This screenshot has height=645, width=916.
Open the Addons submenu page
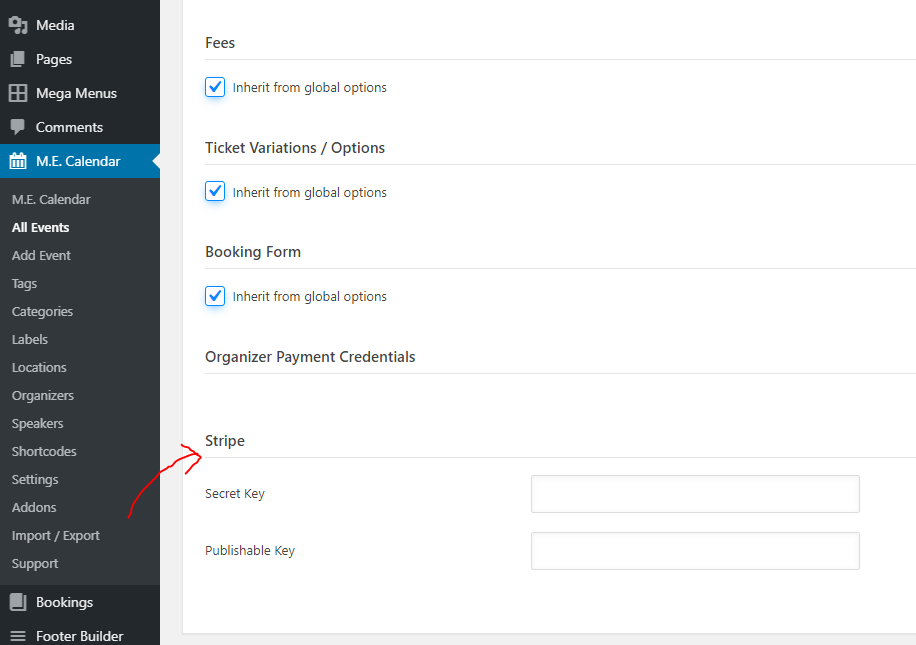pos(34,508)
